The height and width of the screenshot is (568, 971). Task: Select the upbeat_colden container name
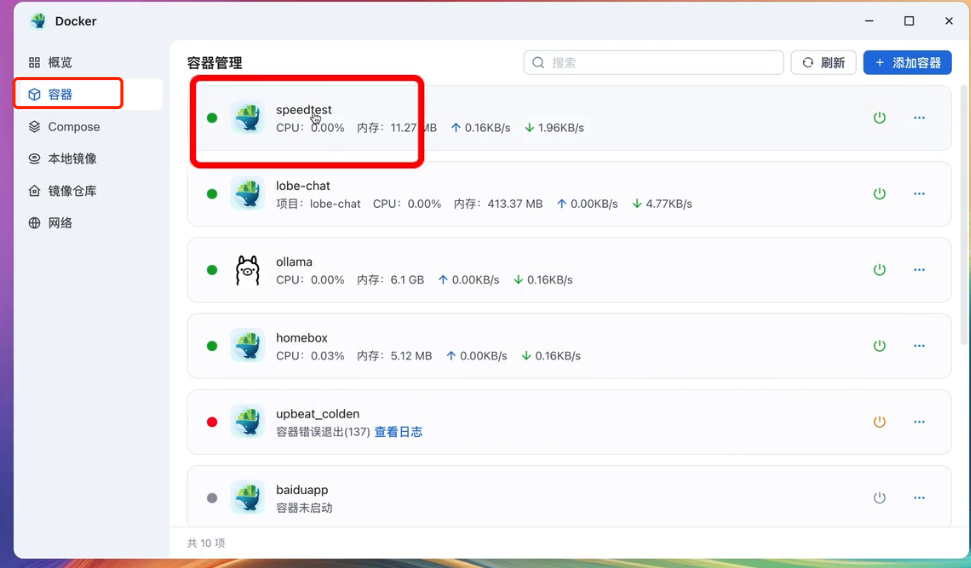318,414
